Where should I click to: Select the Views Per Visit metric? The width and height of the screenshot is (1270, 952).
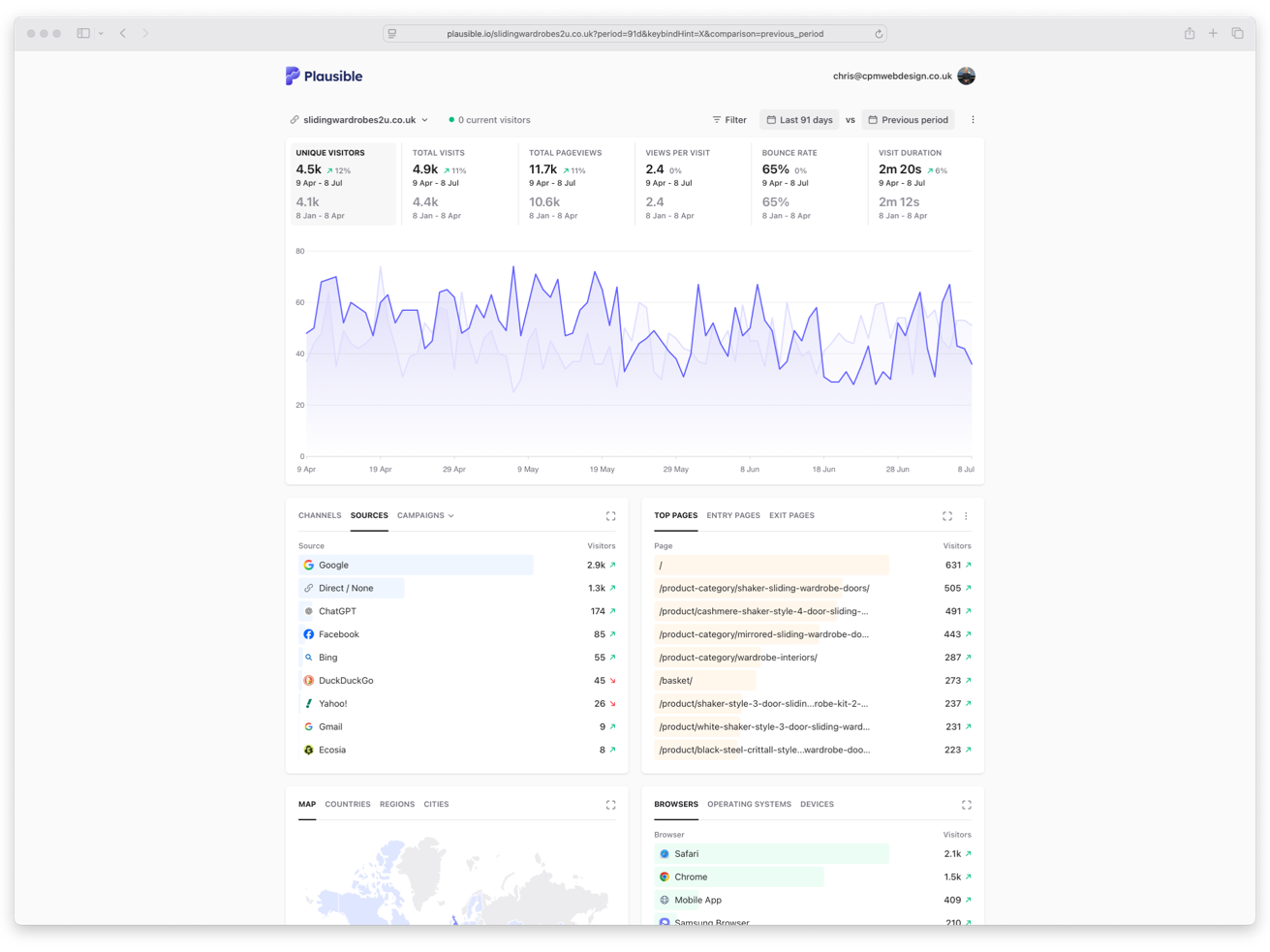tap(692, 184)
